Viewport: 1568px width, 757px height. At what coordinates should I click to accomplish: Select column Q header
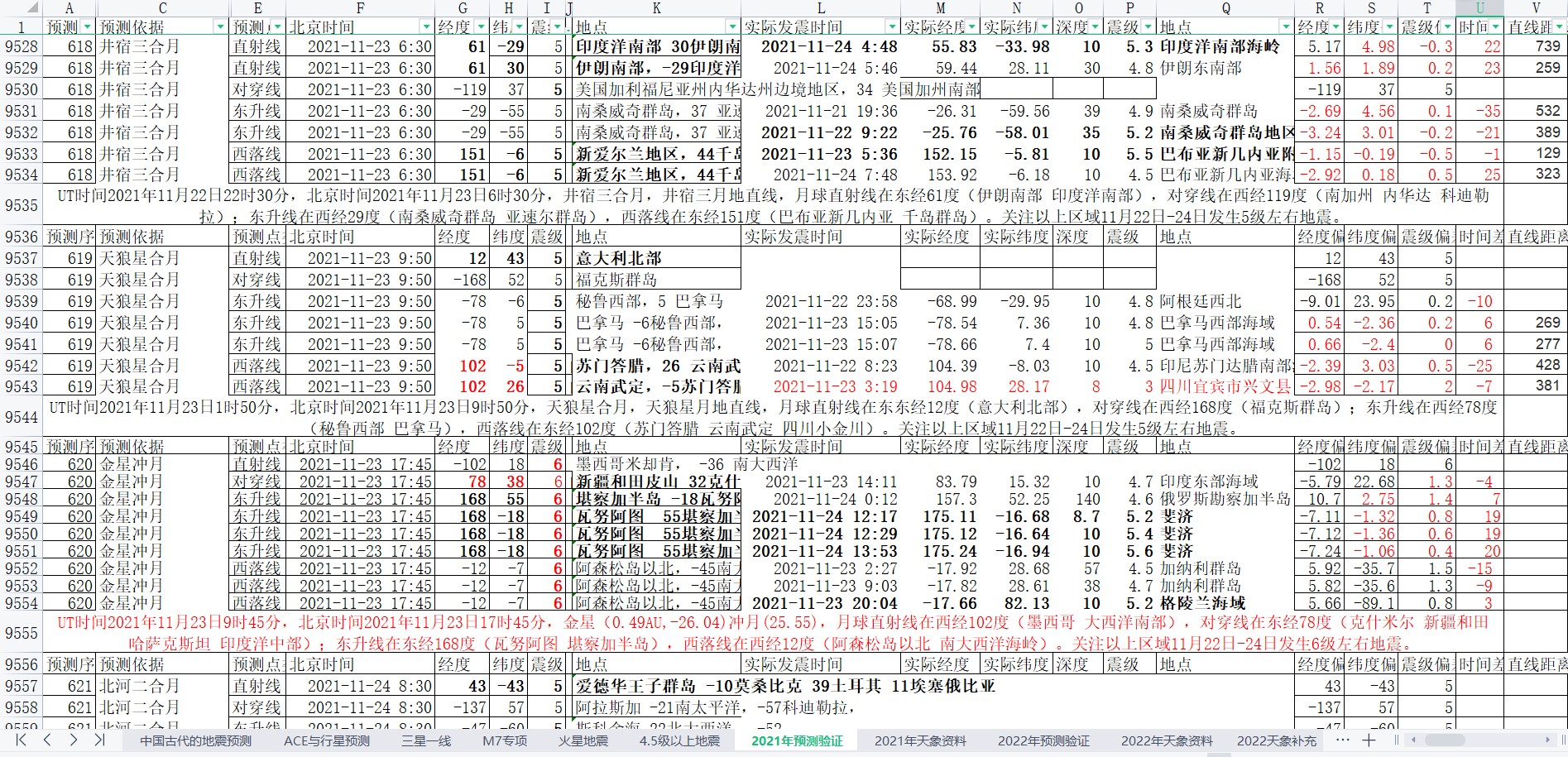[1225, 8]
